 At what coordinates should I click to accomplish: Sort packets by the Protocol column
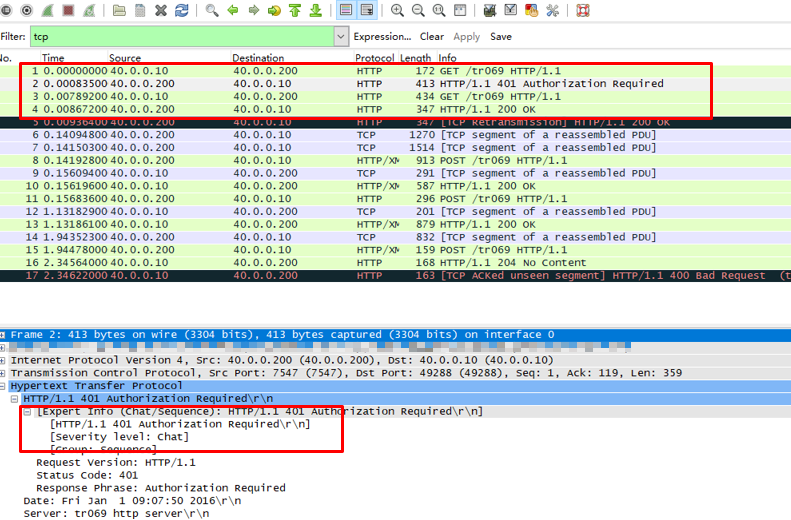[x=374, y=58]
